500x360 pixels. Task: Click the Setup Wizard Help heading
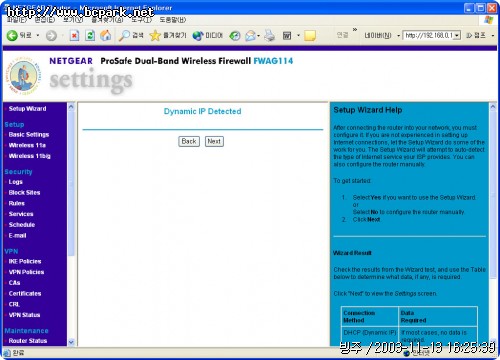pos(368,110)
